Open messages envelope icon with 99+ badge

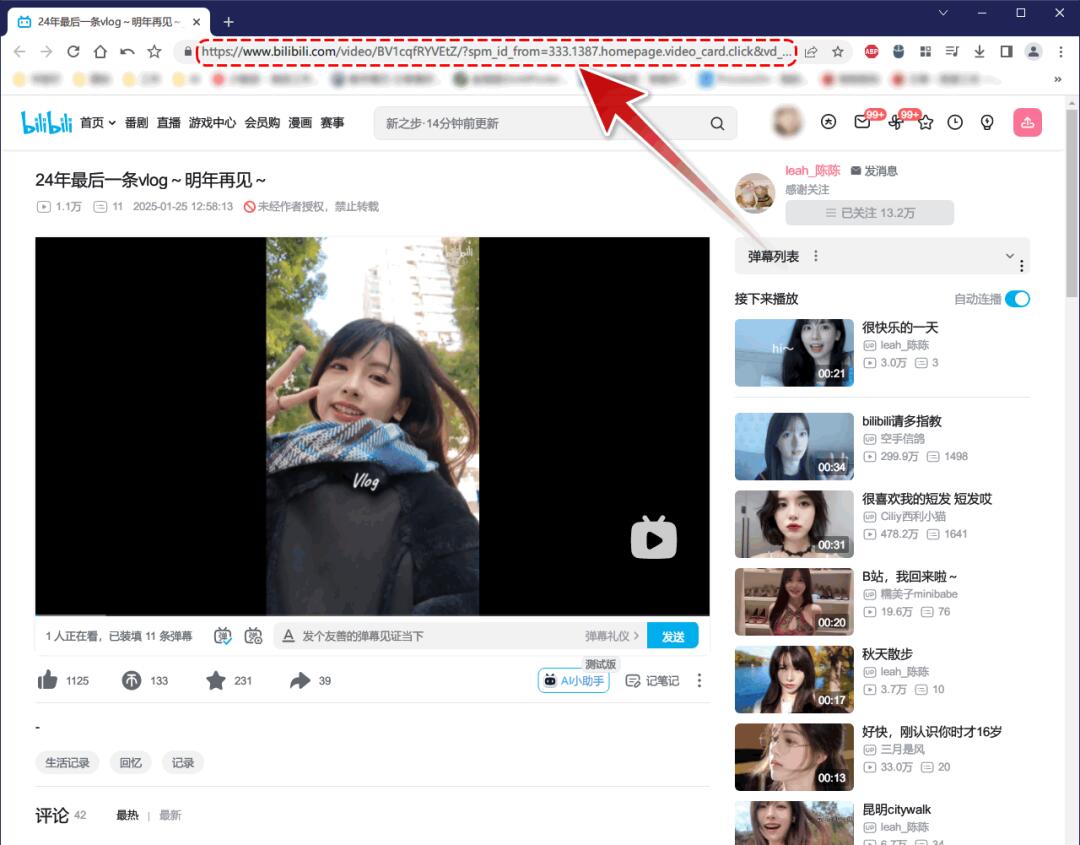pos(862,123)
